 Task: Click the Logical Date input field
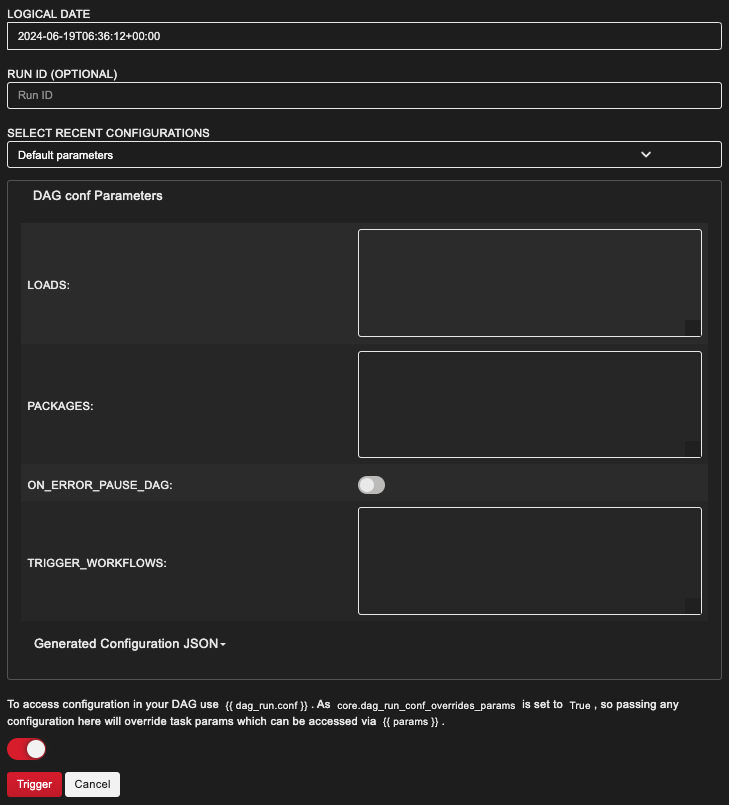363,36
